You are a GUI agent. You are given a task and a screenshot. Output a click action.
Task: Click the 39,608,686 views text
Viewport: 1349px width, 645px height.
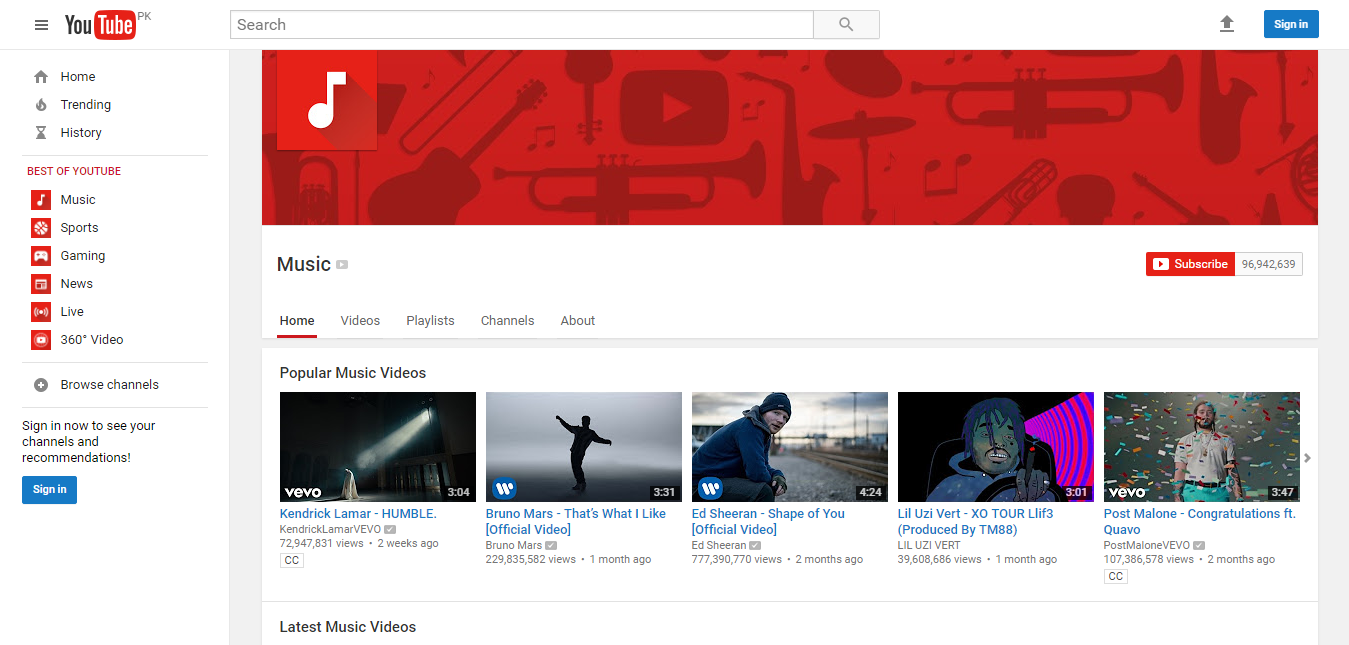tap(940, 560)
